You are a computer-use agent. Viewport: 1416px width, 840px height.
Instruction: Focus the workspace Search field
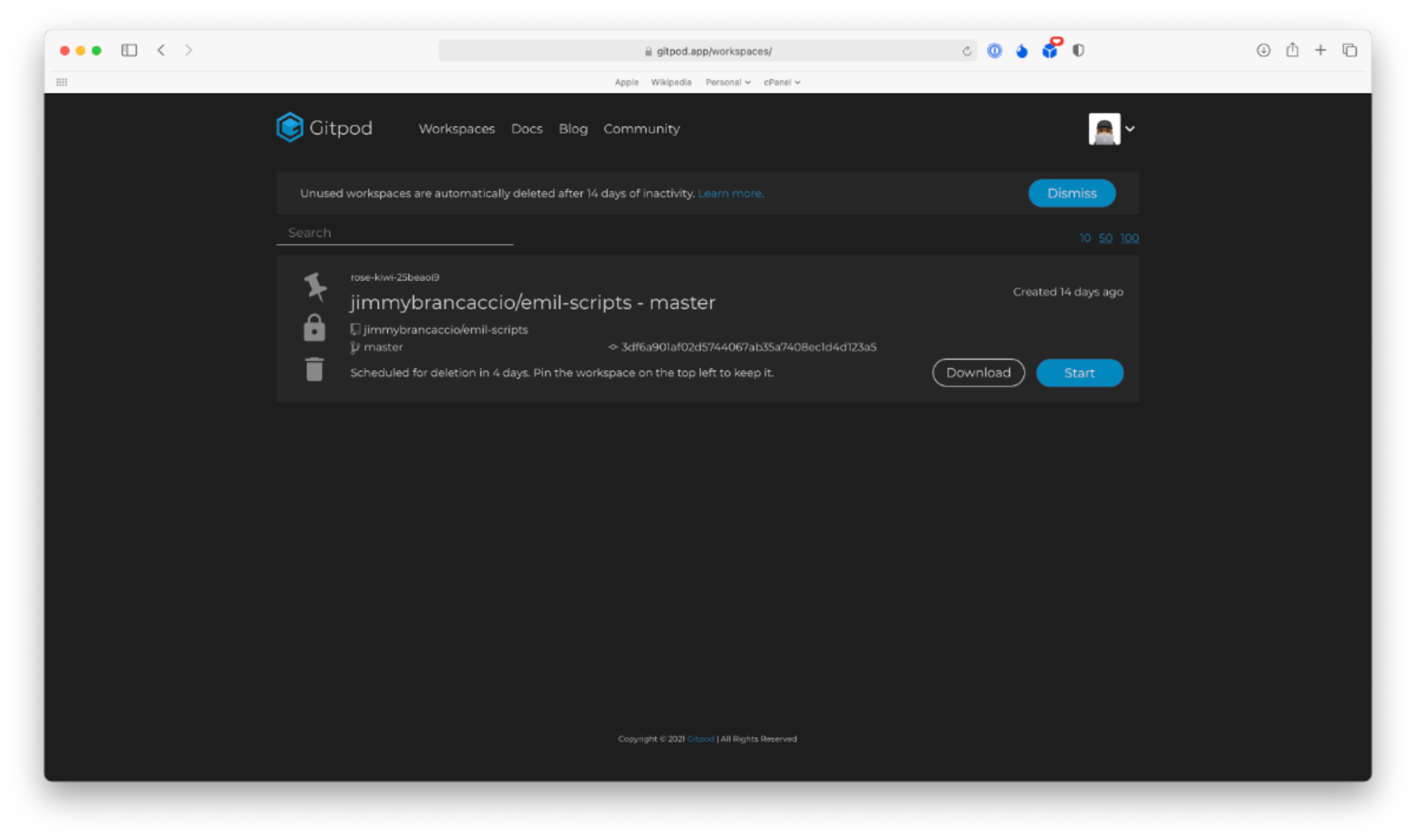tap(394, 232)
